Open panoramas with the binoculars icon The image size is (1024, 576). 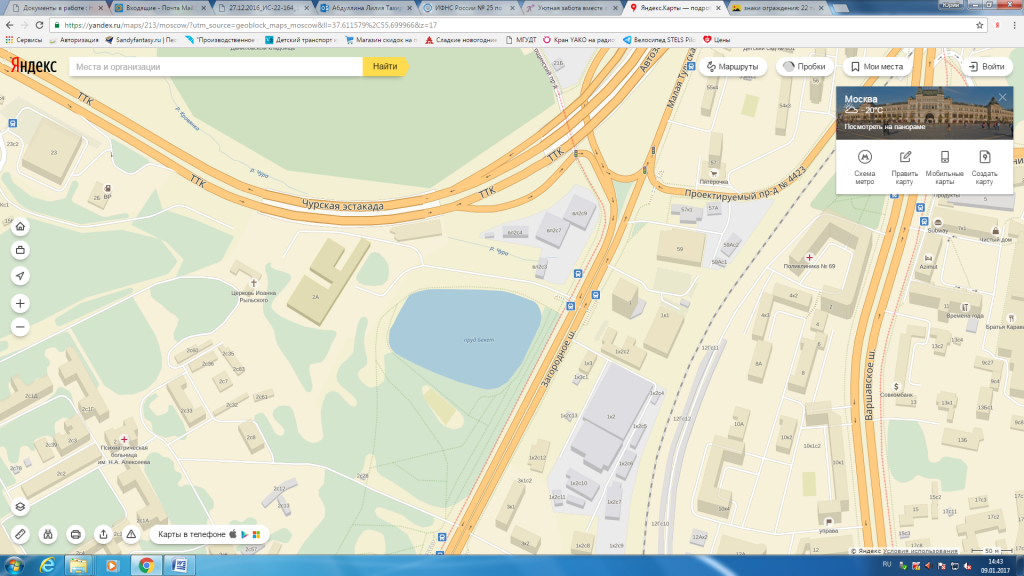coord(48,534)
